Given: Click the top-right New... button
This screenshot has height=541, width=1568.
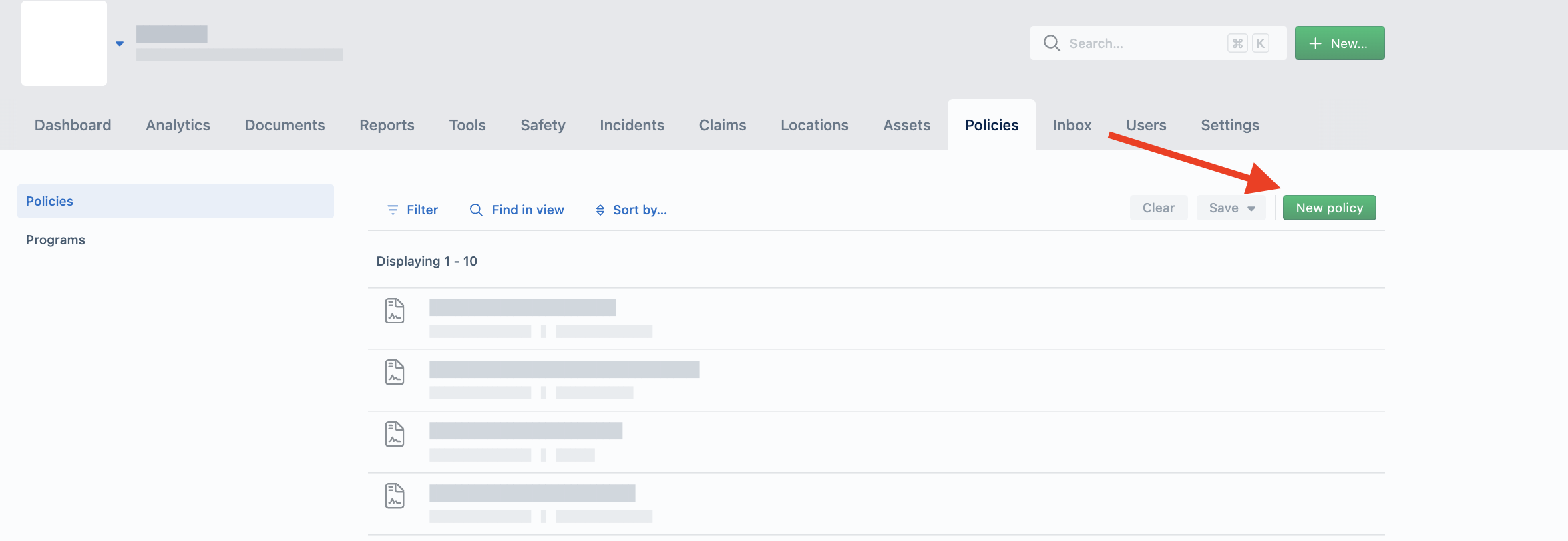Looking at the screenshot, I should coord(1340,43).
